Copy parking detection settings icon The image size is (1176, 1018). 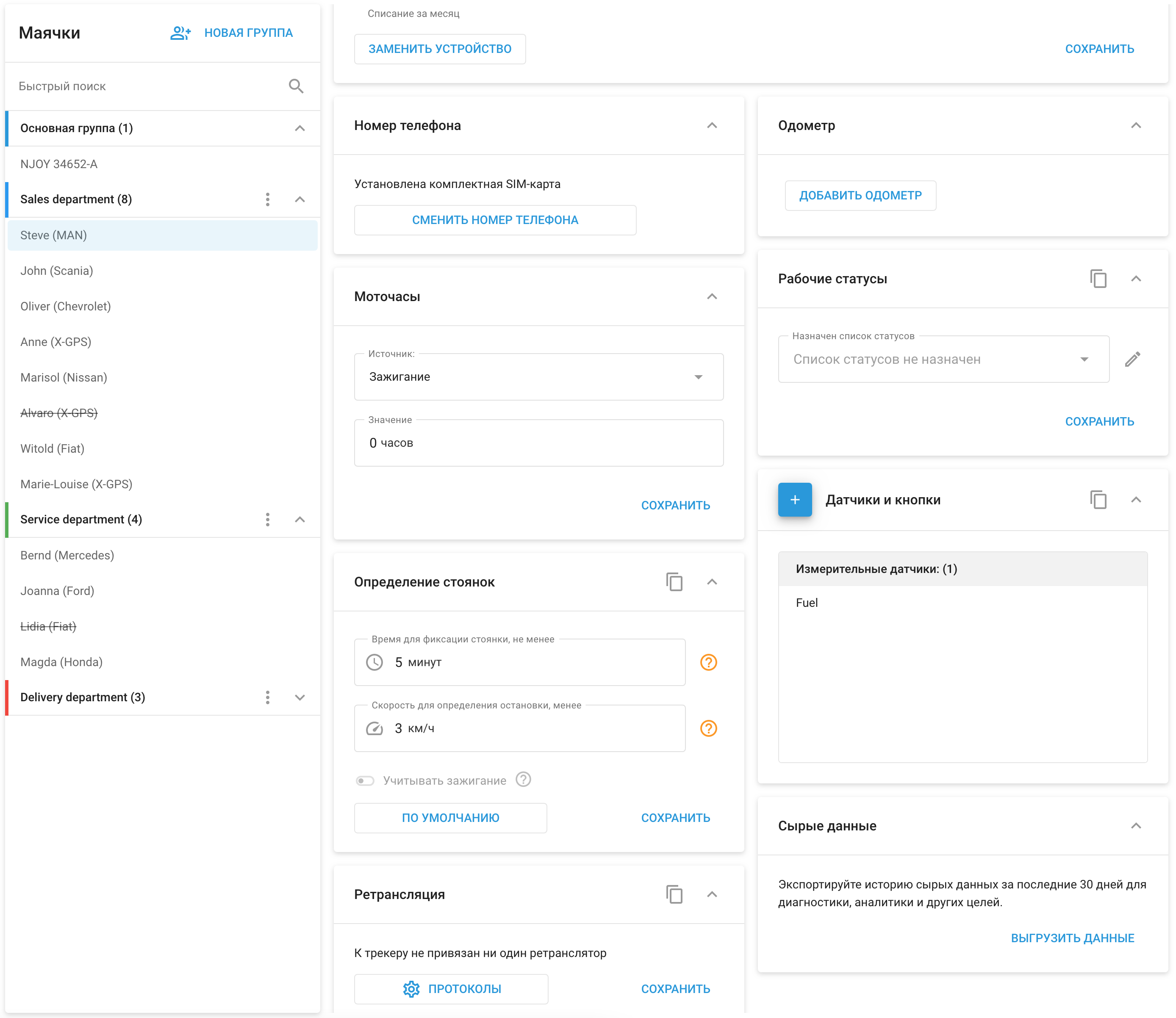click(x=674, y=582)
